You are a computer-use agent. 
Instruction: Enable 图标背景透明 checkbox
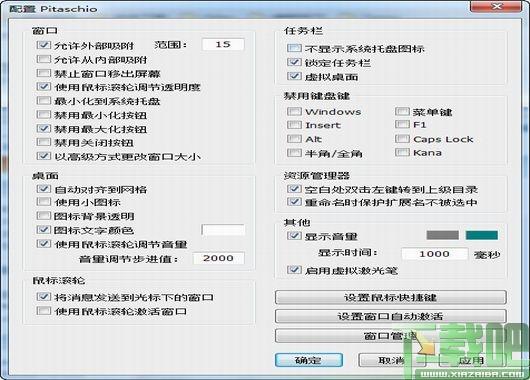pyautogui.click(x=44, y=216)
